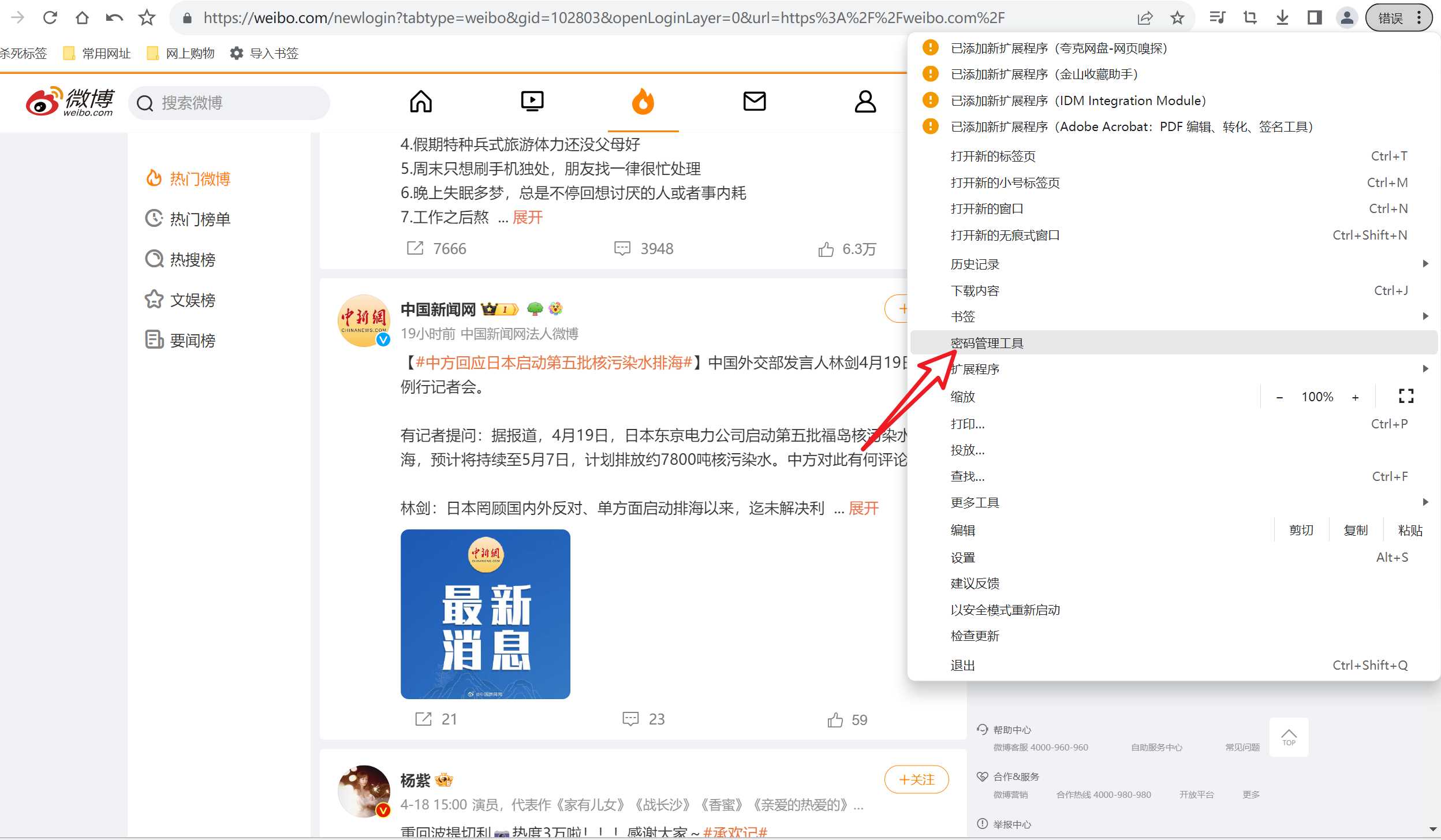The height and width of the screenshot is (840, 1441).
Task: Open 网上购物 bookmark folder
Action: click(x=181, y=54)
